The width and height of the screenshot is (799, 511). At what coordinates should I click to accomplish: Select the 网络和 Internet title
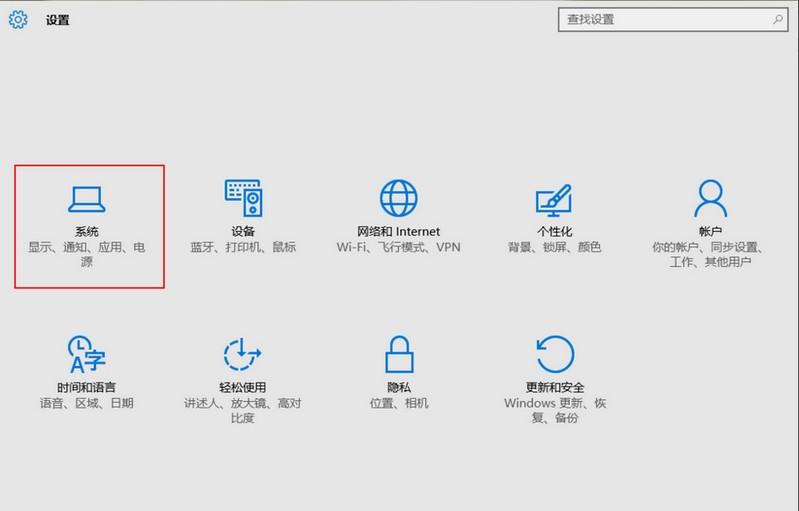click(x=398, y=231)
